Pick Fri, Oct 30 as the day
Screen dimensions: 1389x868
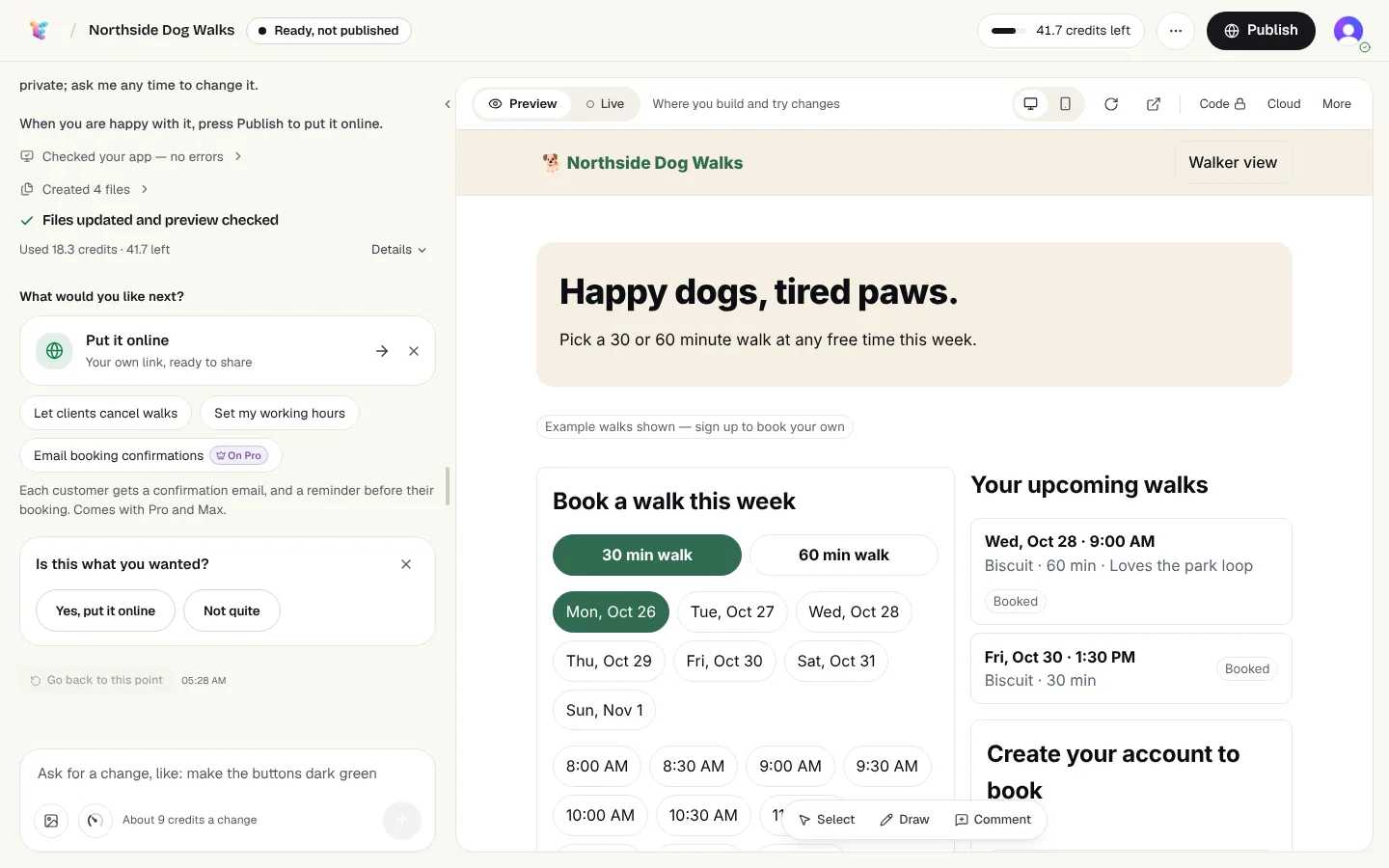tap(724, 662)
